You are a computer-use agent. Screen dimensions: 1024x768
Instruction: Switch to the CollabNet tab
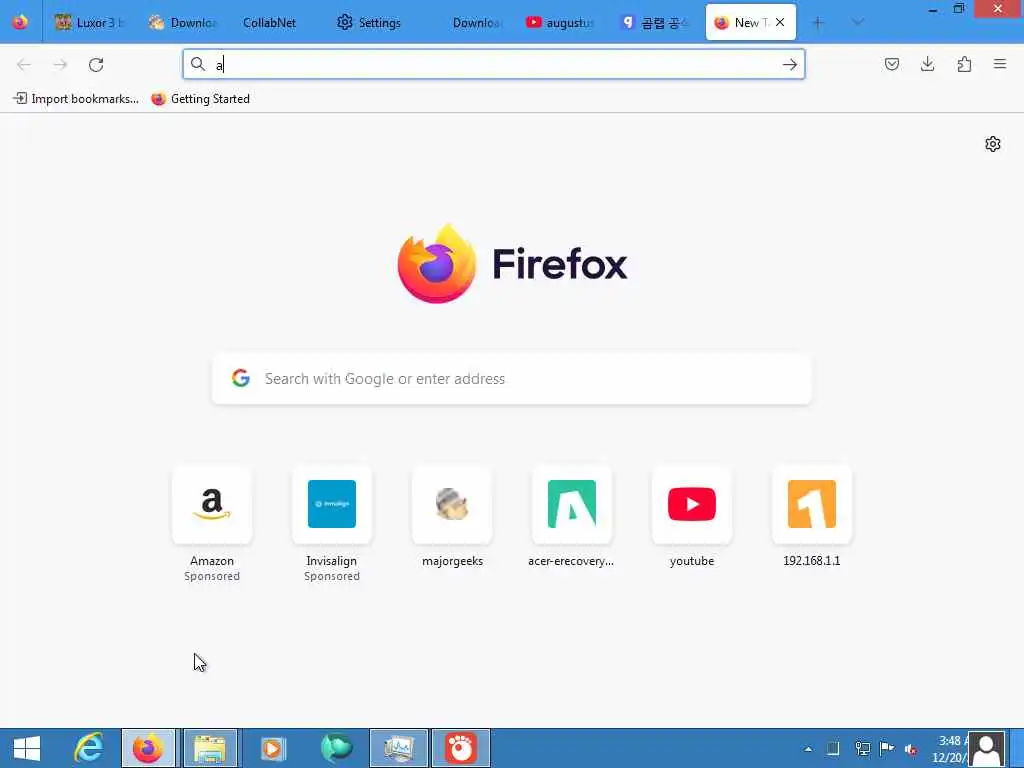[270, 22]
